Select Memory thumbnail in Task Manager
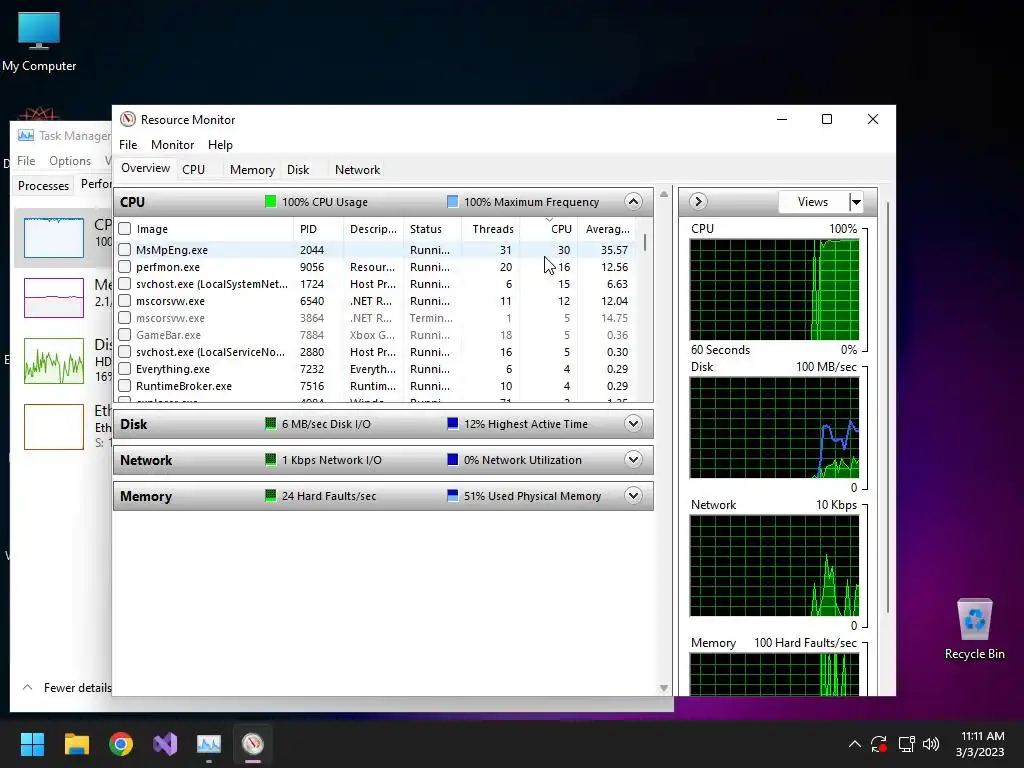Image resolution: width=1024 pixels, height=768 pixels. pyautogui.click(x=54, y=298)
